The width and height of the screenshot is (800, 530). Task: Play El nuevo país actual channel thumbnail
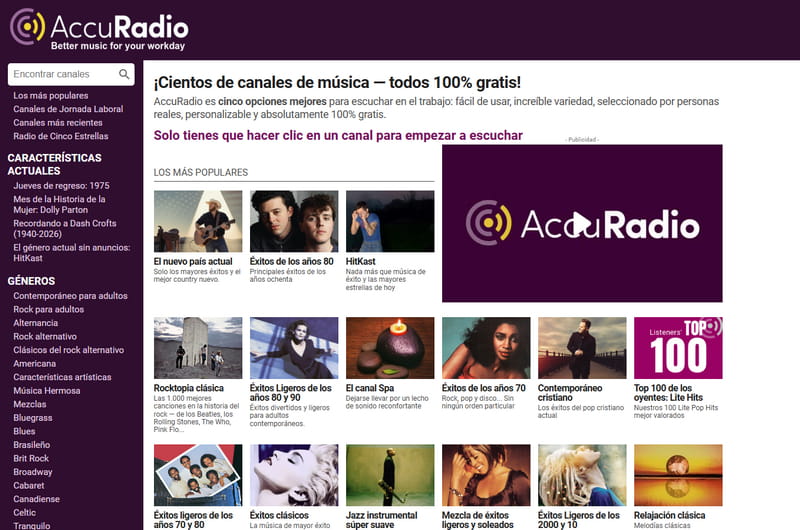tap(198, 221)
